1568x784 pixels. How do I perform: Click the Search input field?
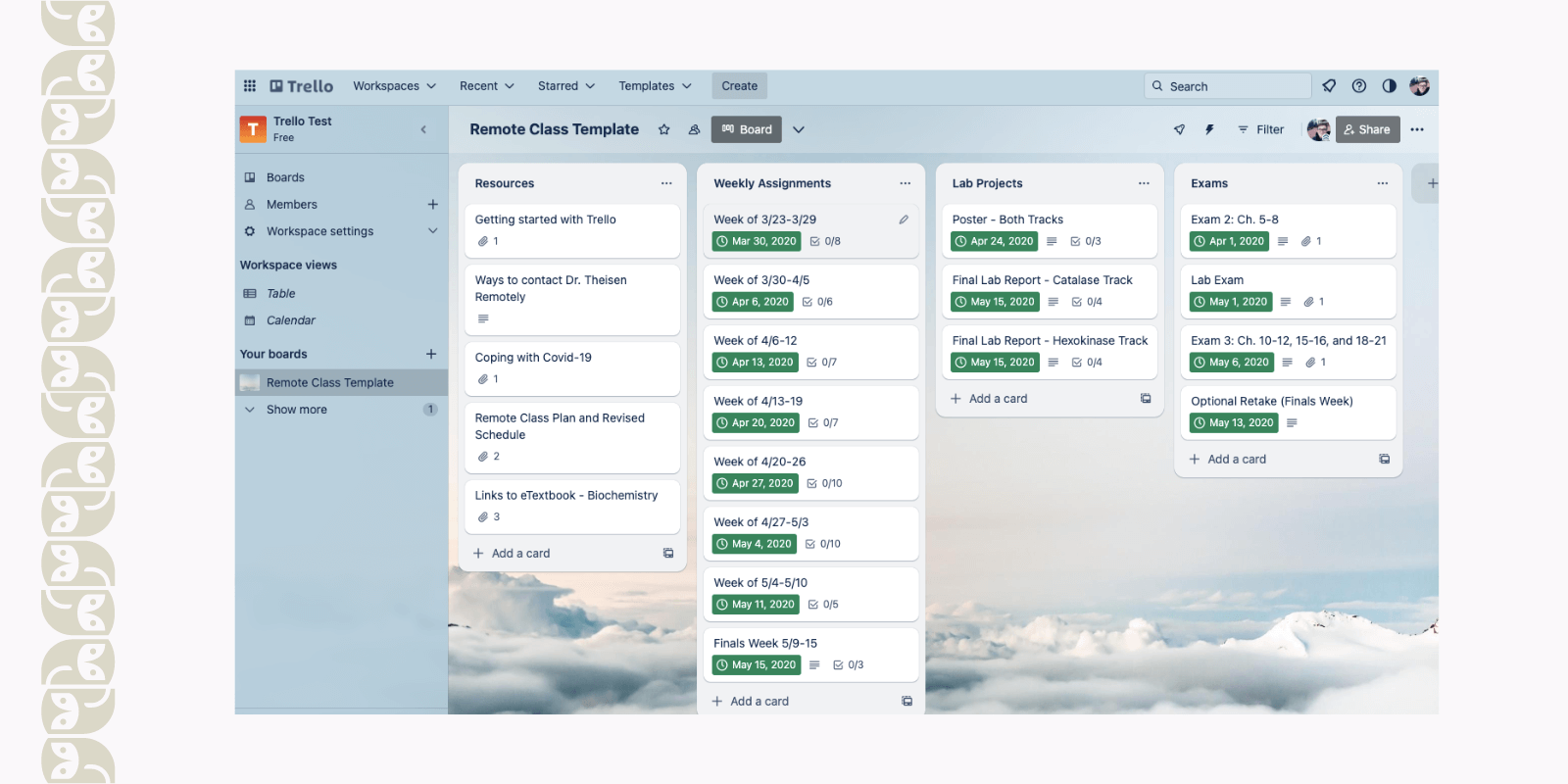1228,86
